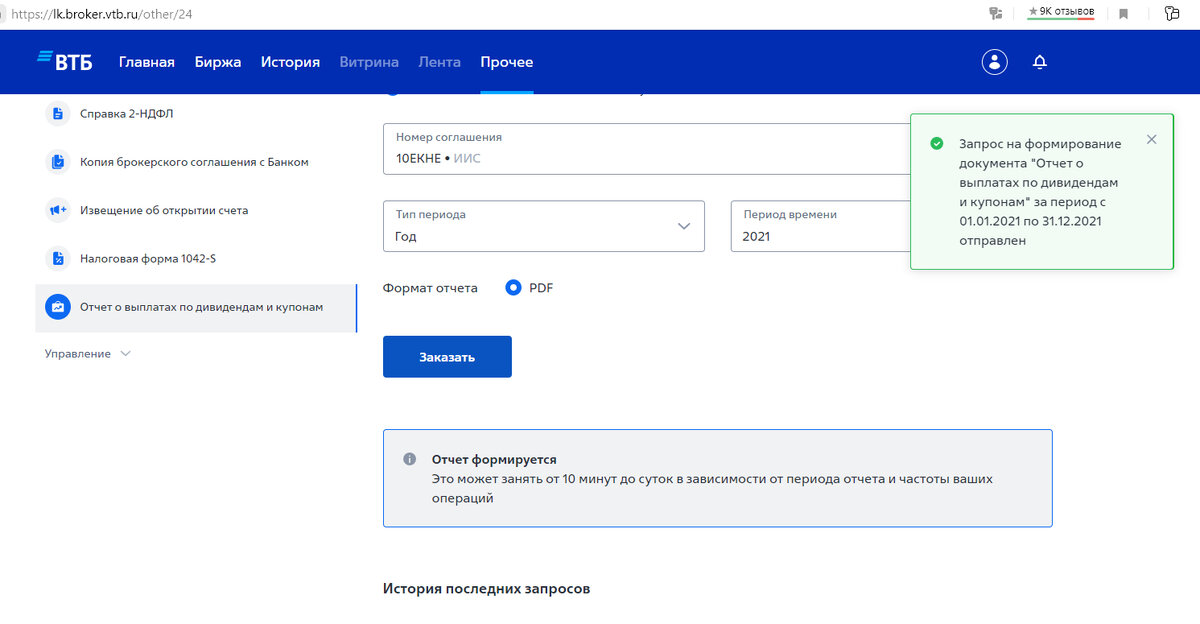Open Копия брокерского соглашения с Банком
The height and width of the screenshot is (624, 1200).
[x=196, y=162]
